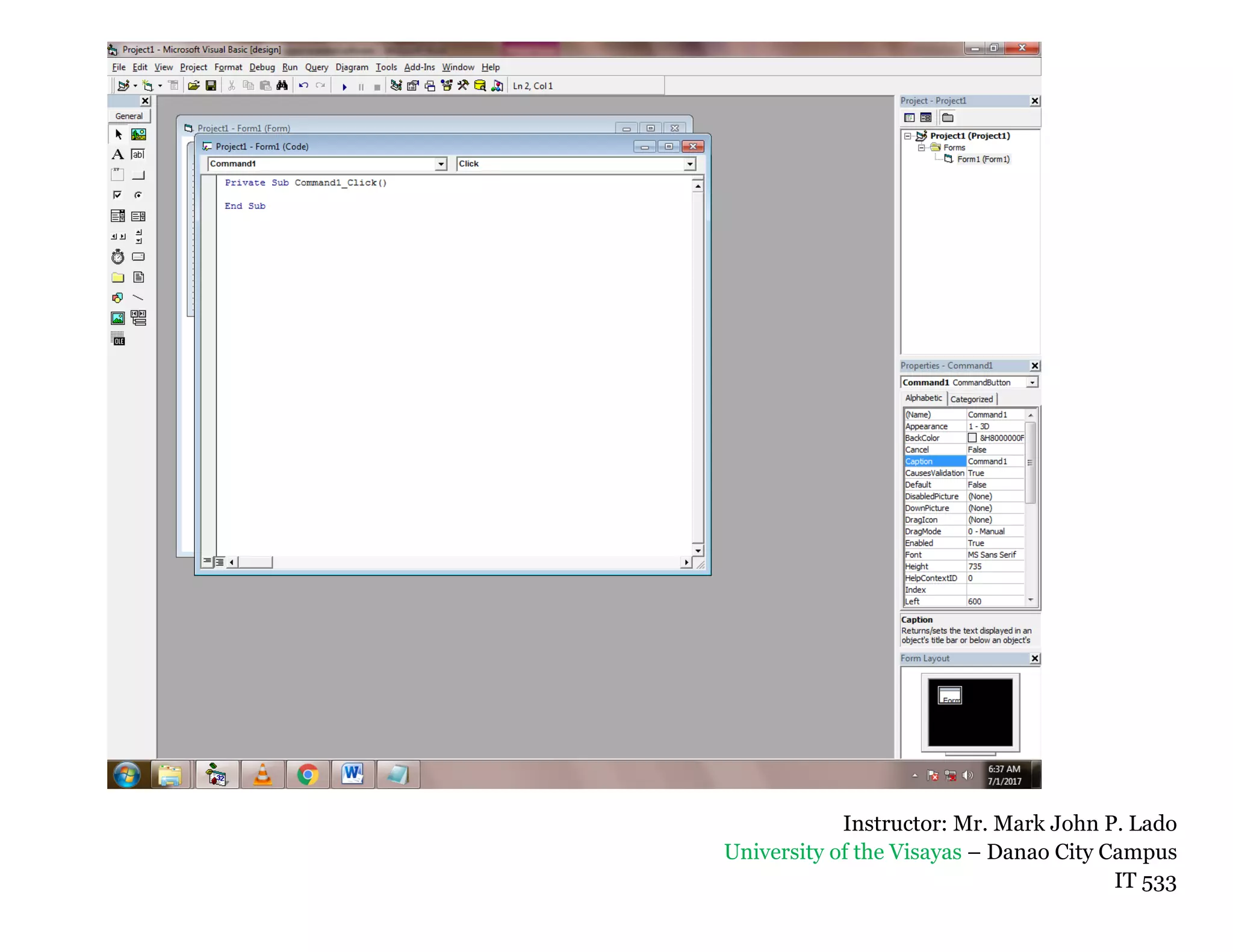
Task: Open Properties object selector dropdown
Action: [1032, 383]
